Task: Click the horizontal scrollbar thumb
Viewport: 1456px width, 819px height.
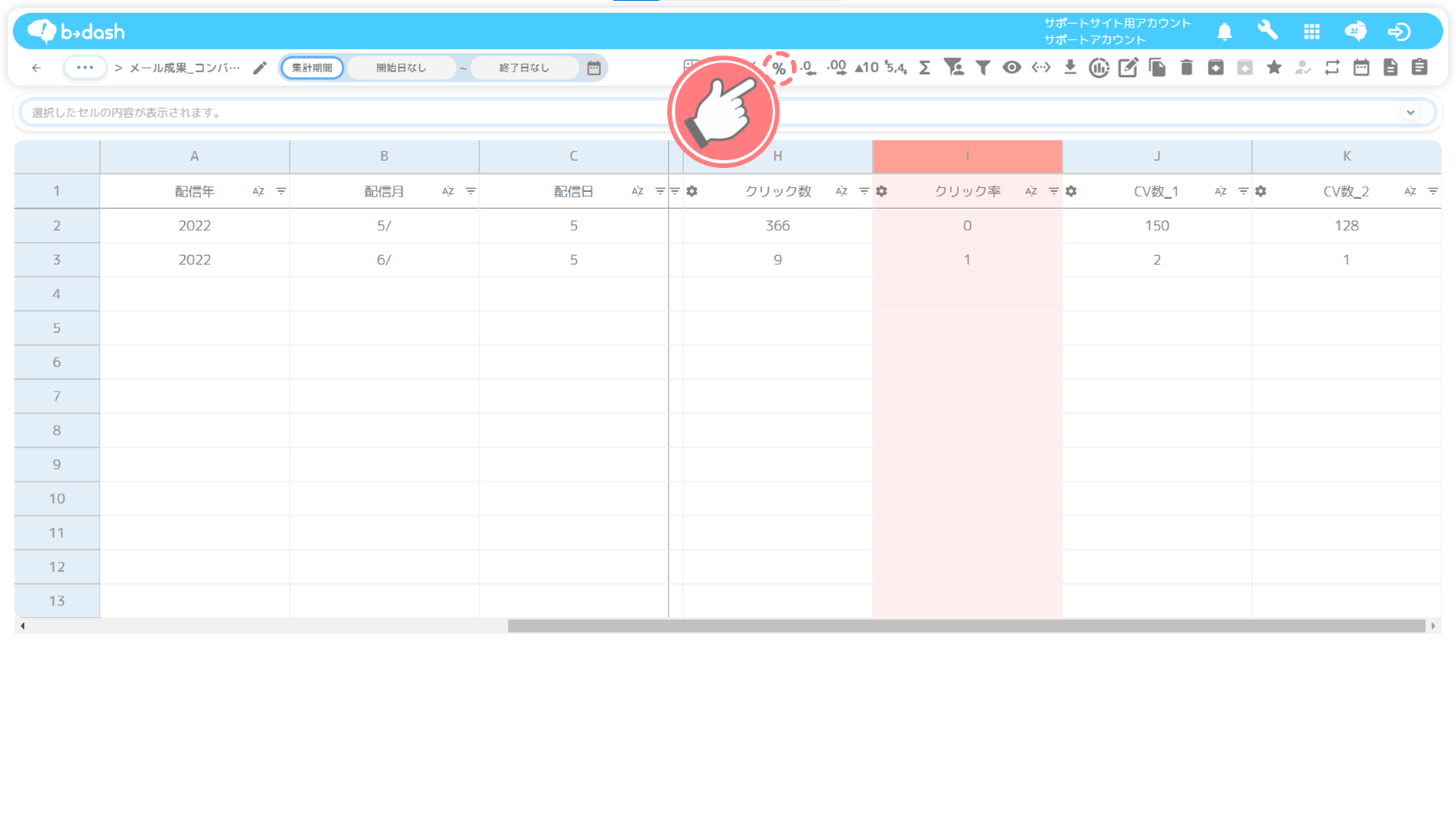Action: point(966,626)
